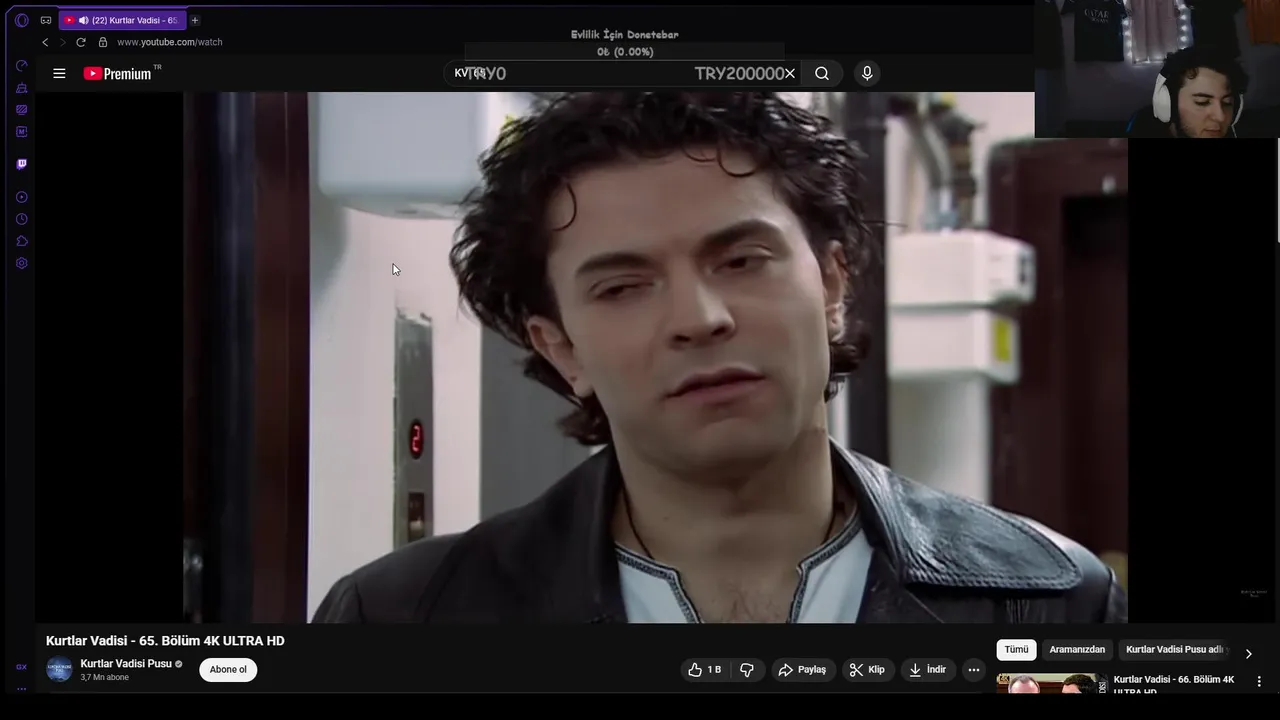The width and height of the screenshot is (1280, 720).
Task: Reload the page with refresh icon
Action: [81, 42]
